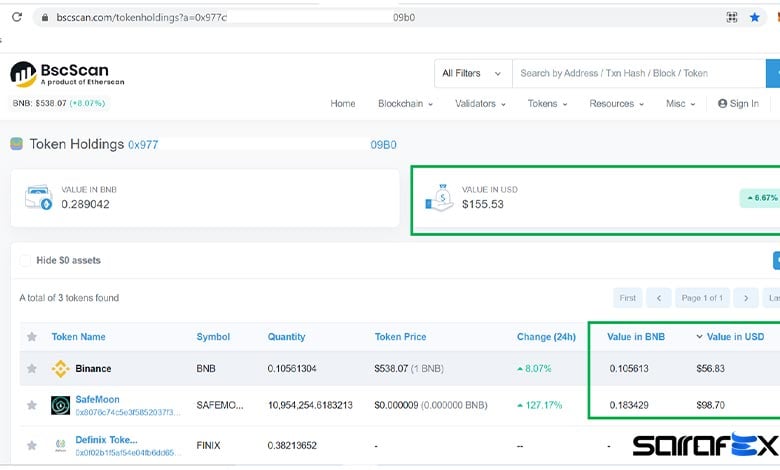Viewport: 780px width, 470px height.
Task: Go to the previous page arrow
Action: tap(659, 298)
